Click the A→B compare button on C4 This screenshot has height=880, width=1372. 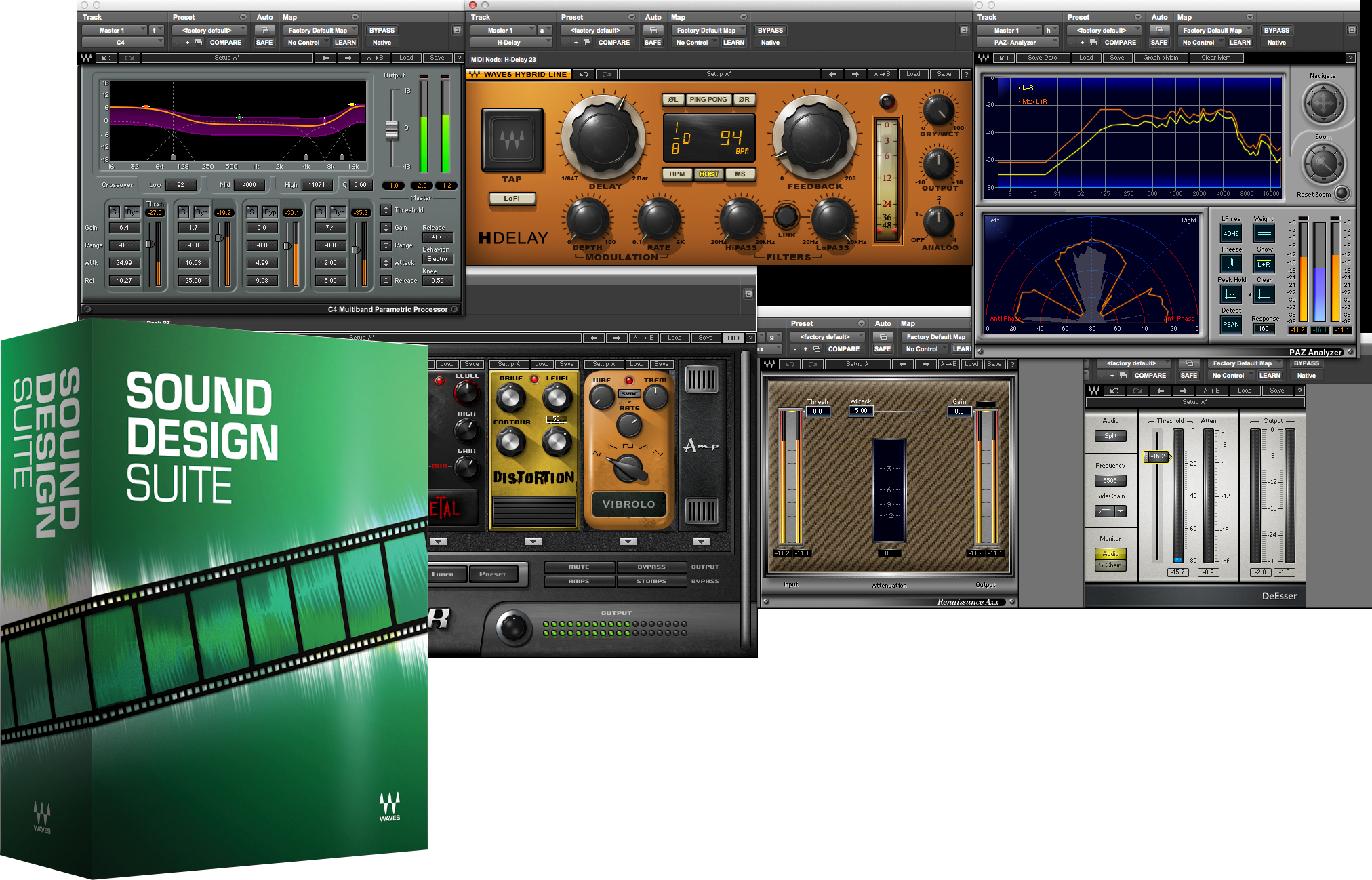pos(375,58)
